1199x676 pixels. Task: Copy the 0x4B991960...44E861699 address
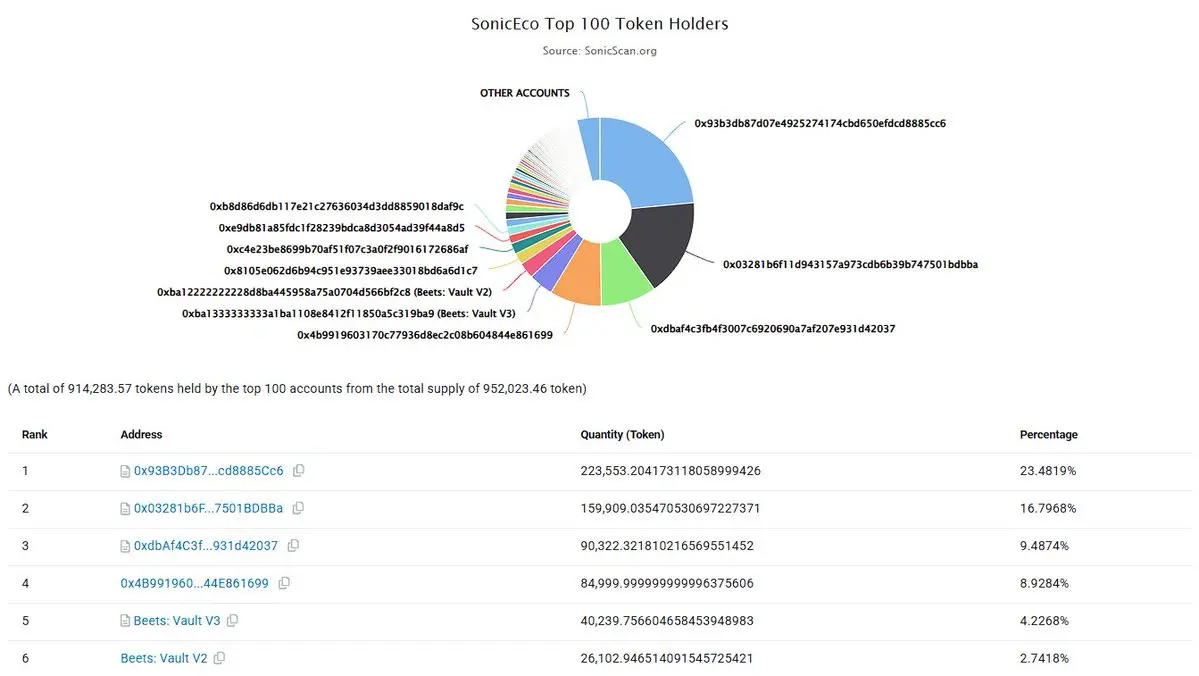(x=284, y=583)
